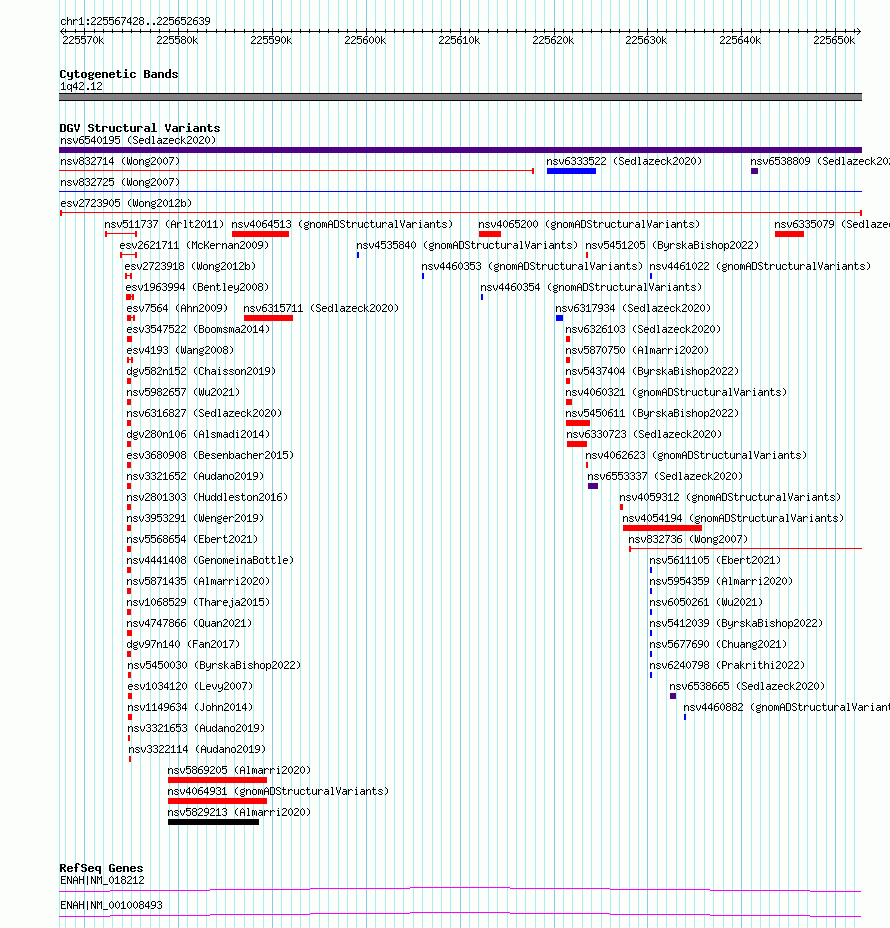This screenshot has height=928, width=890.
Task: Click nsv5870750 (Almarri2020) label
Action: click(637, 350)
